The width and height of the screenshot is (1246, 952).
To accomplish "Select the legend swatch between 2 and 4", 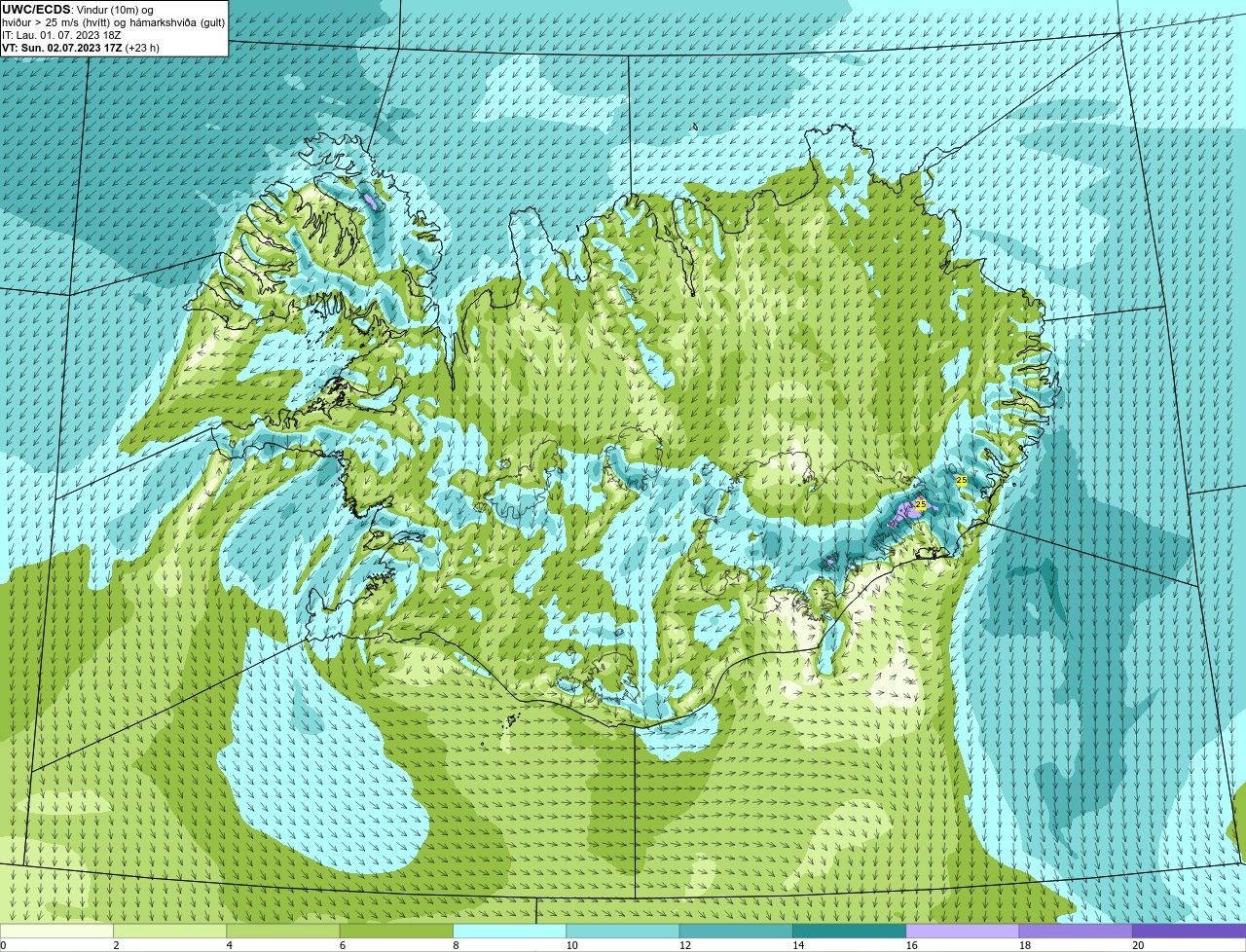I will 169,932.
